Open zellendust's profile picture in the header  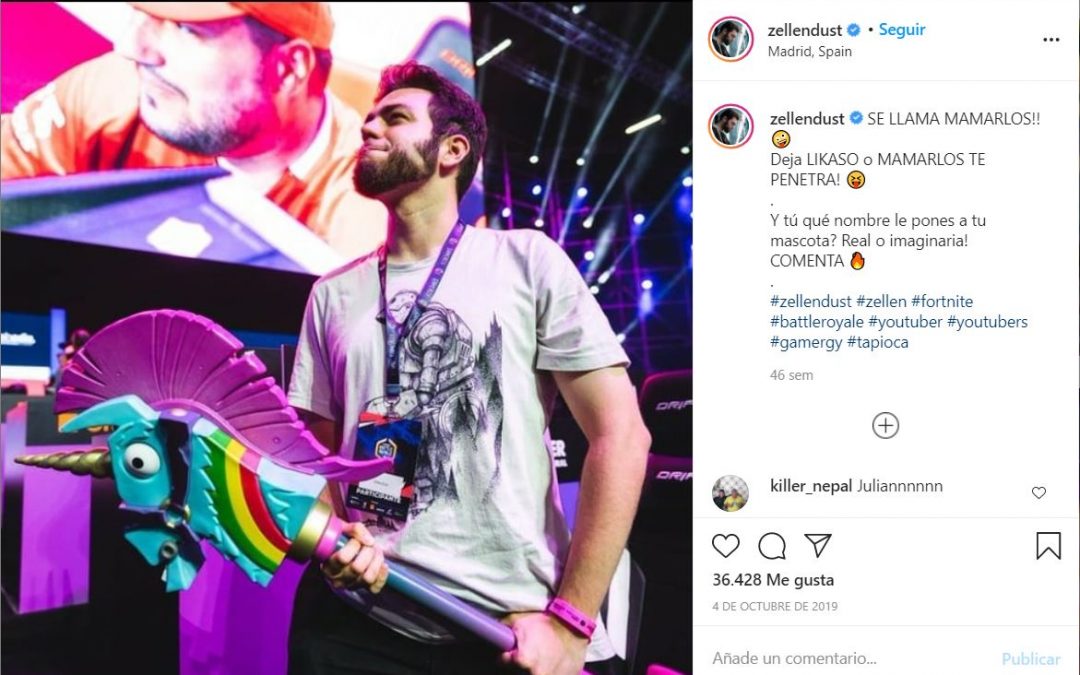(x=730, y=40)
